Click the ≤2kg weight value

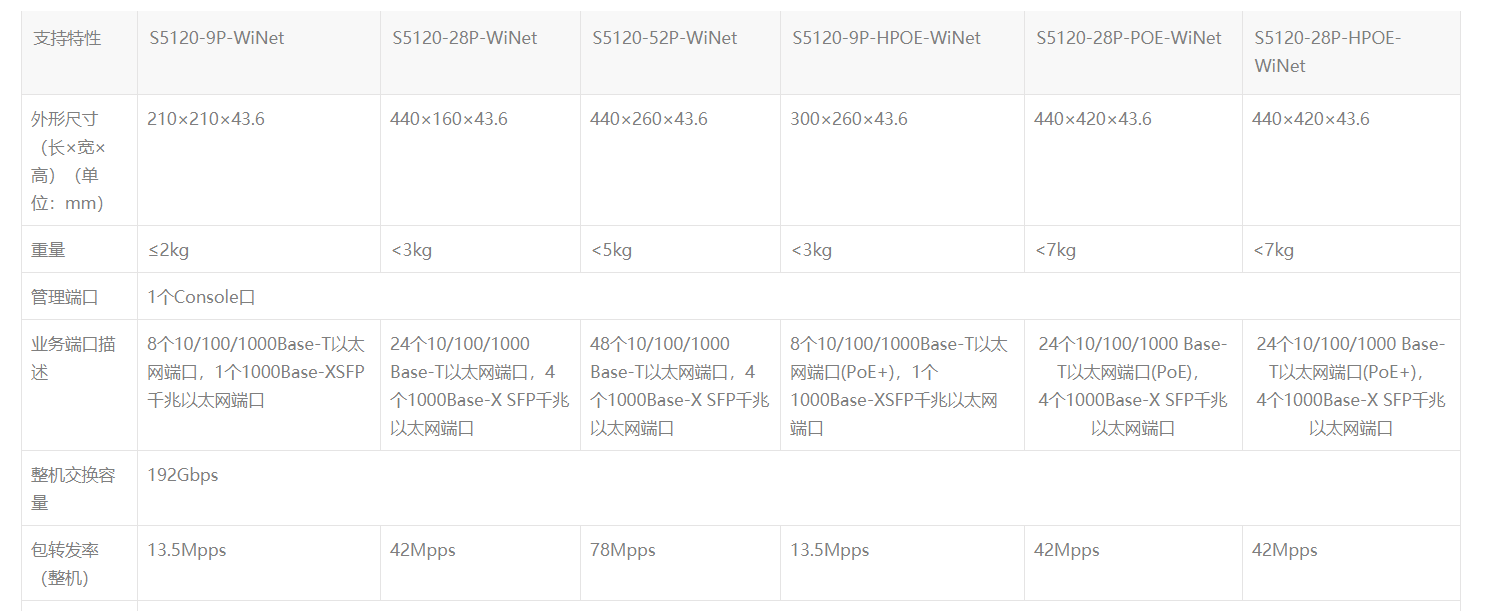tap(168, 250)
